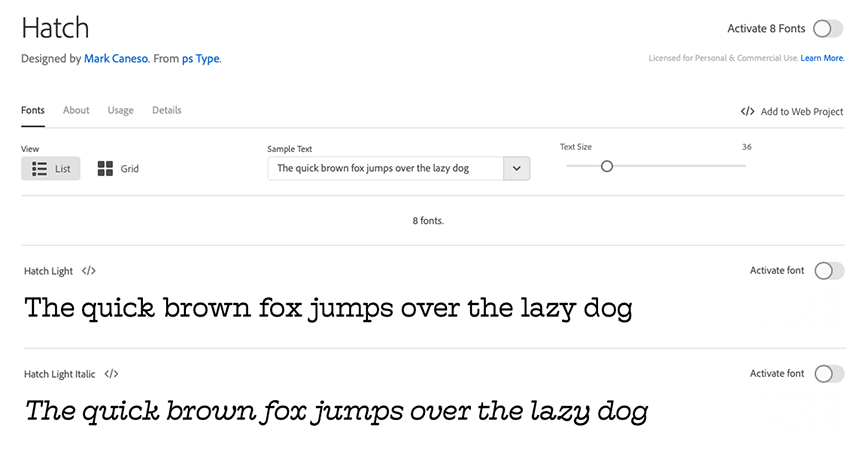Click embed code icon beside Hatch Light

coord(89,271)
